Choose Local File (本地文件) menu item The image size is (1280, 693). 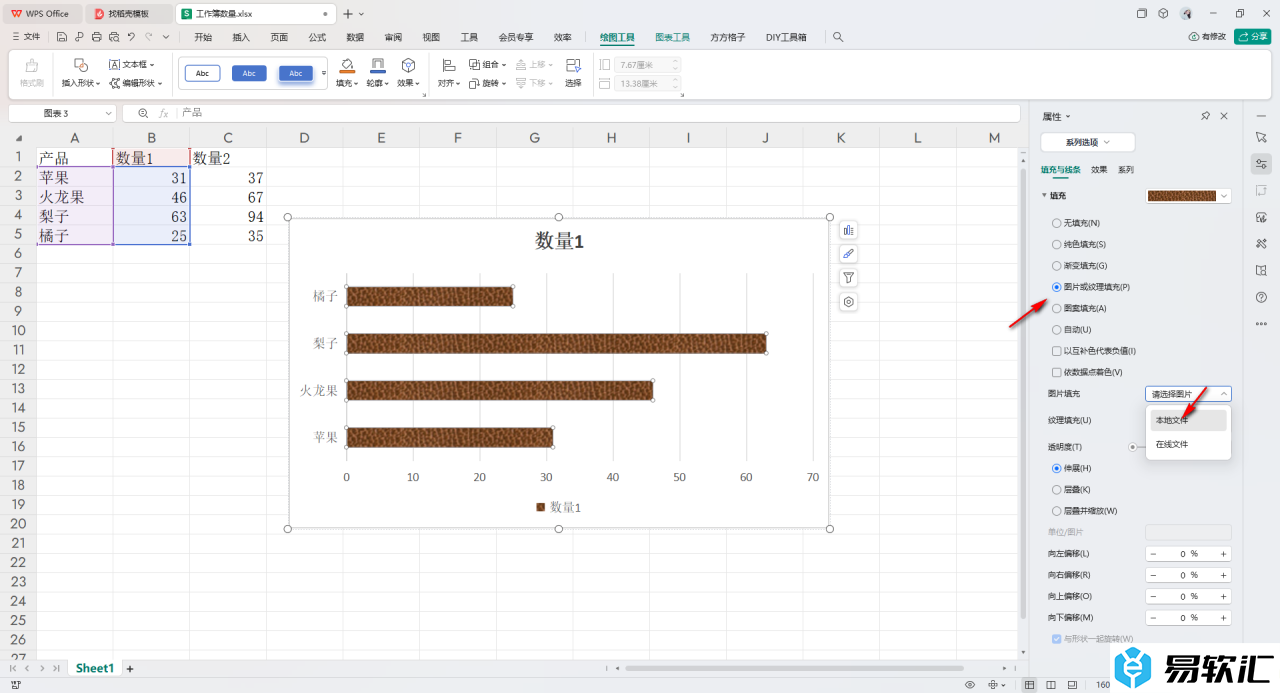pyautogui.click(x=1189, y=420)
